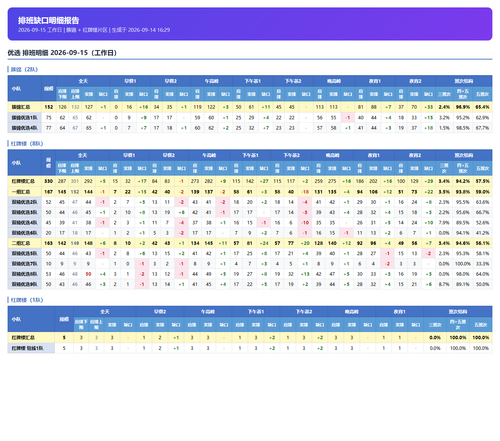Click the +24 gap cell in 二组汇总 row

[x=264, y=243]
